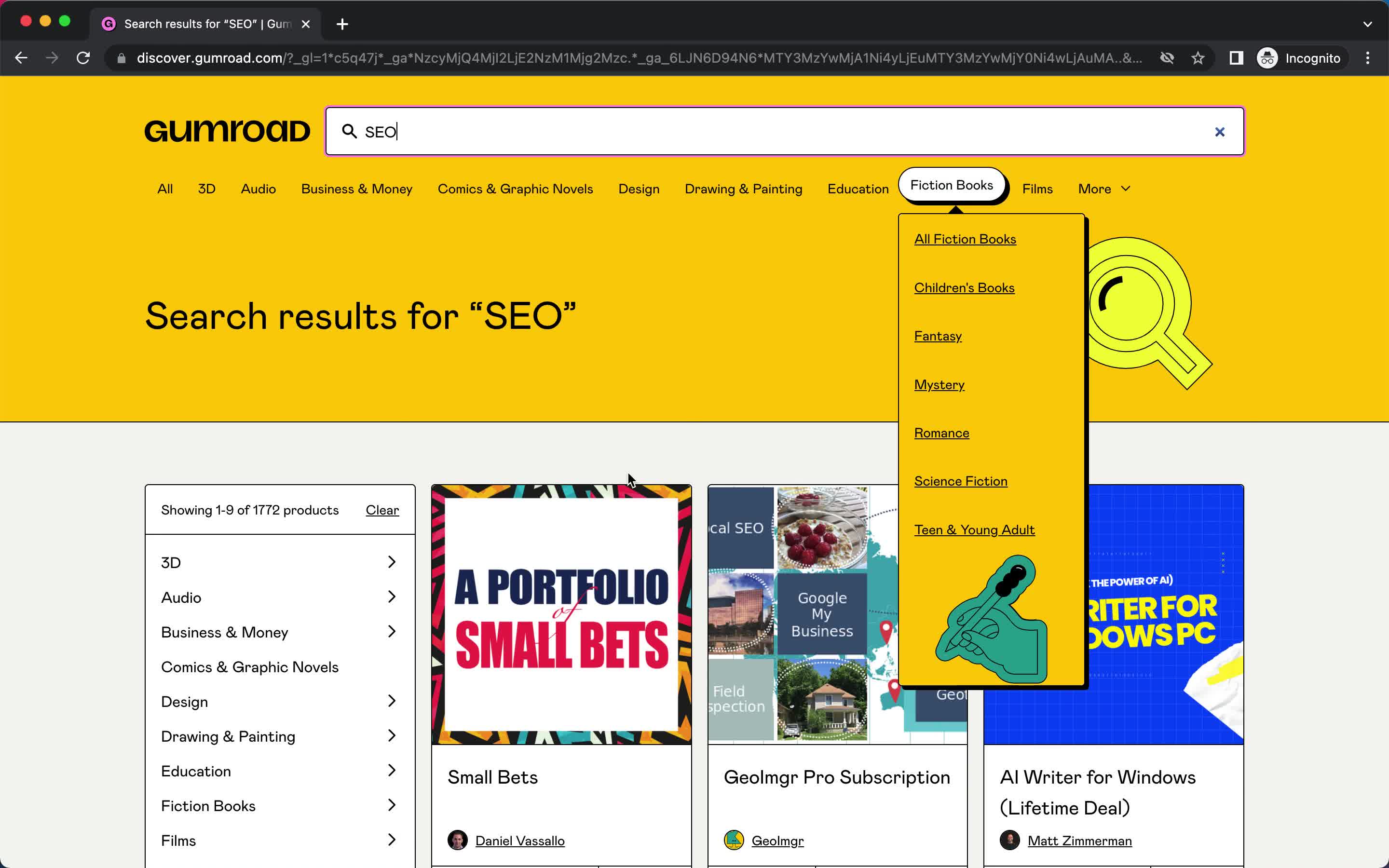Expand the 3D category in sidebar
1389x868 pixels.
(x=393, y=562)
